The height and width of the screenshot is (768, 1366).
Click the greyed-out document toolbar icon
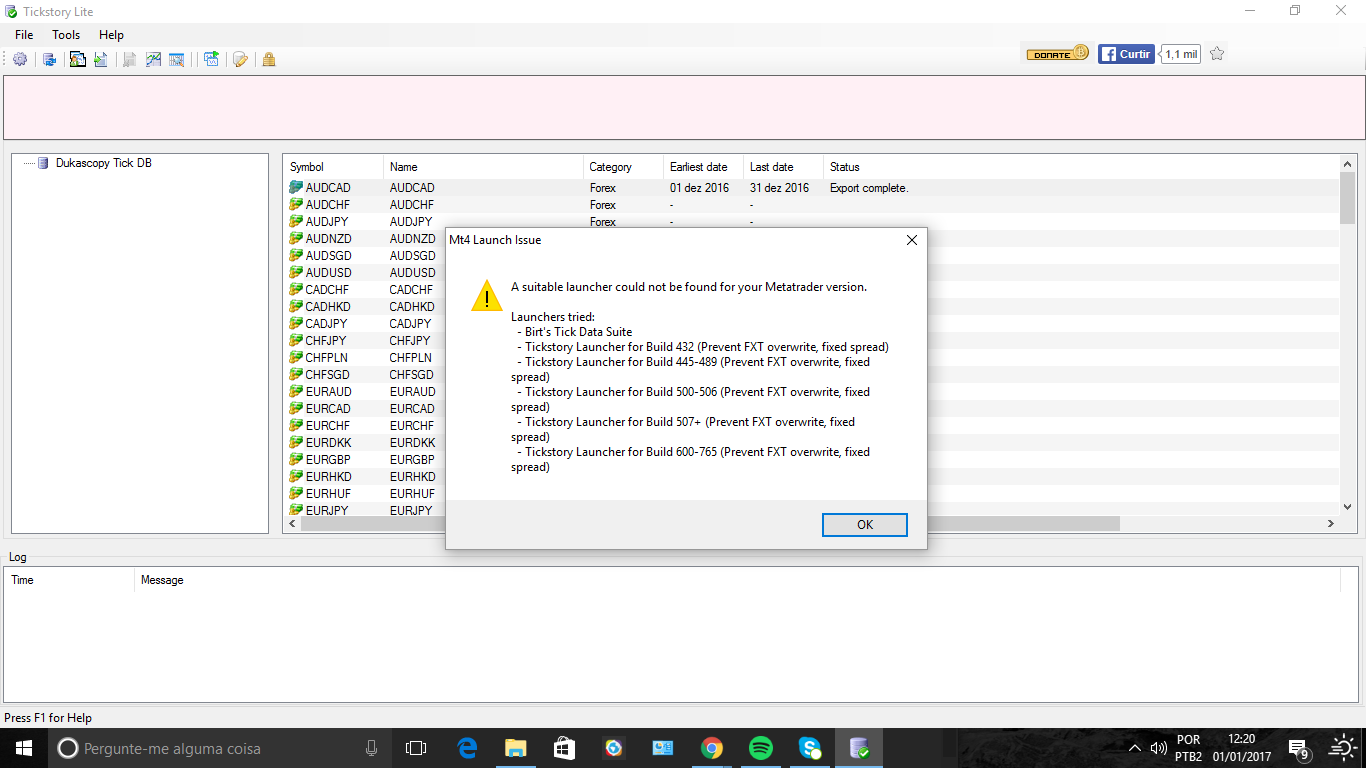[130, 59]
